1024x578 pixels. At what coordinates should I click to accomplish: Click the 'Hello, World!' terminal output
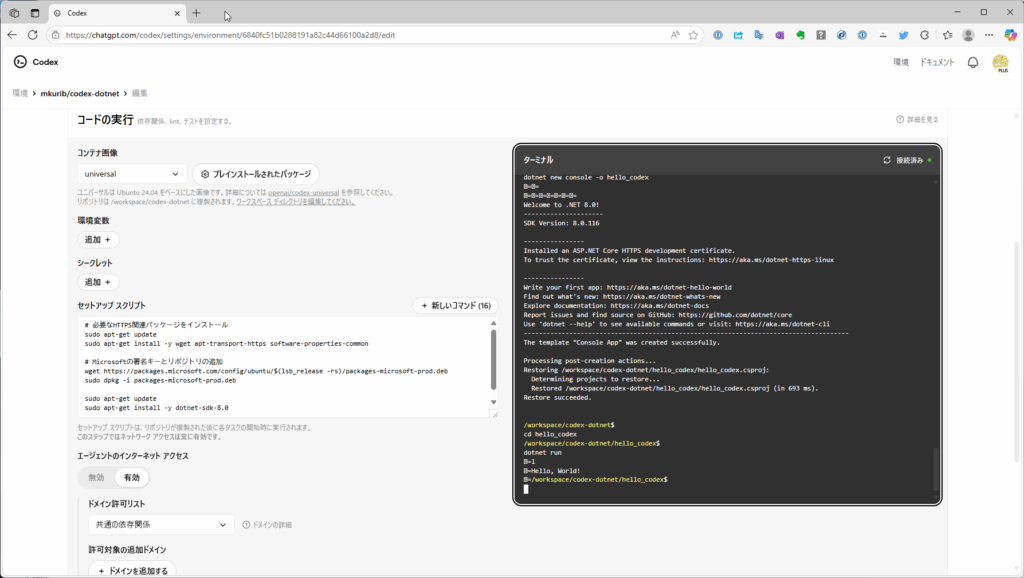point(554,470)
